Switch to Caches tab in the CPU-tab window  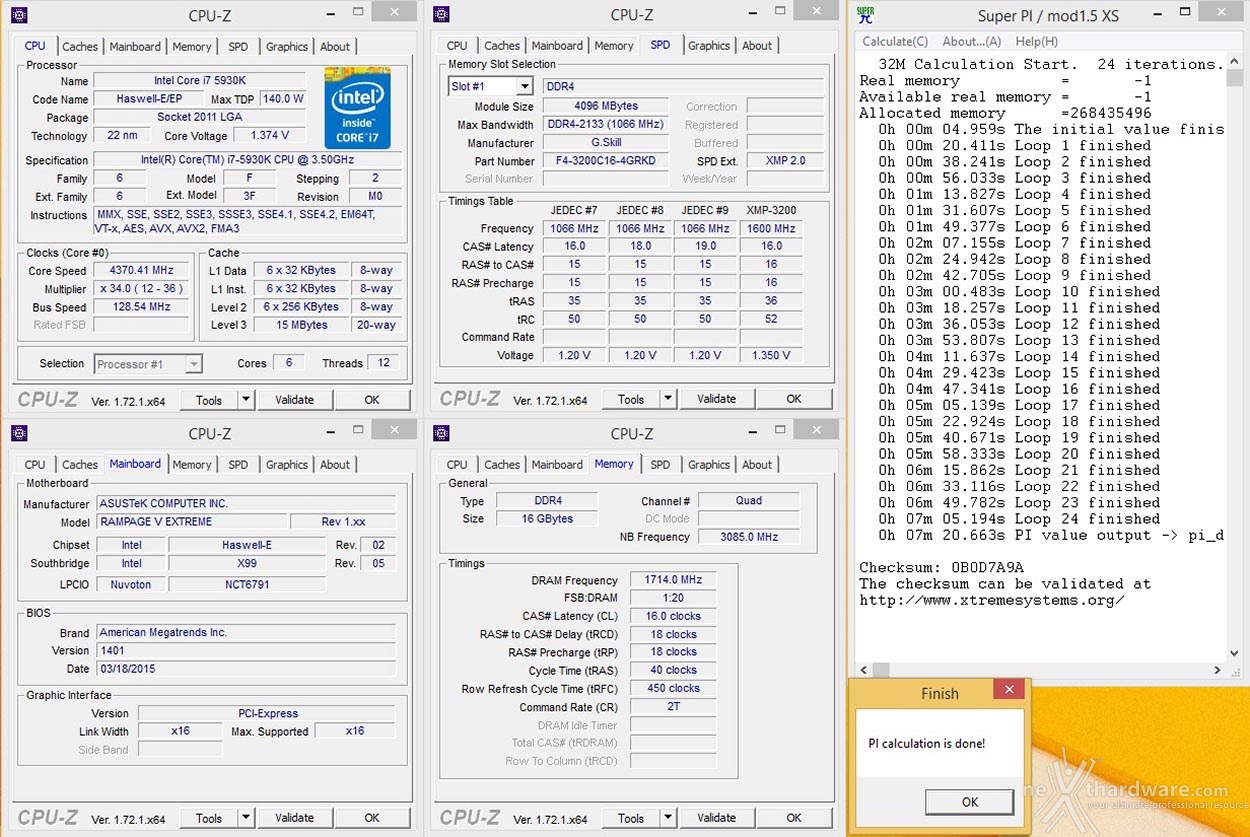80,47
